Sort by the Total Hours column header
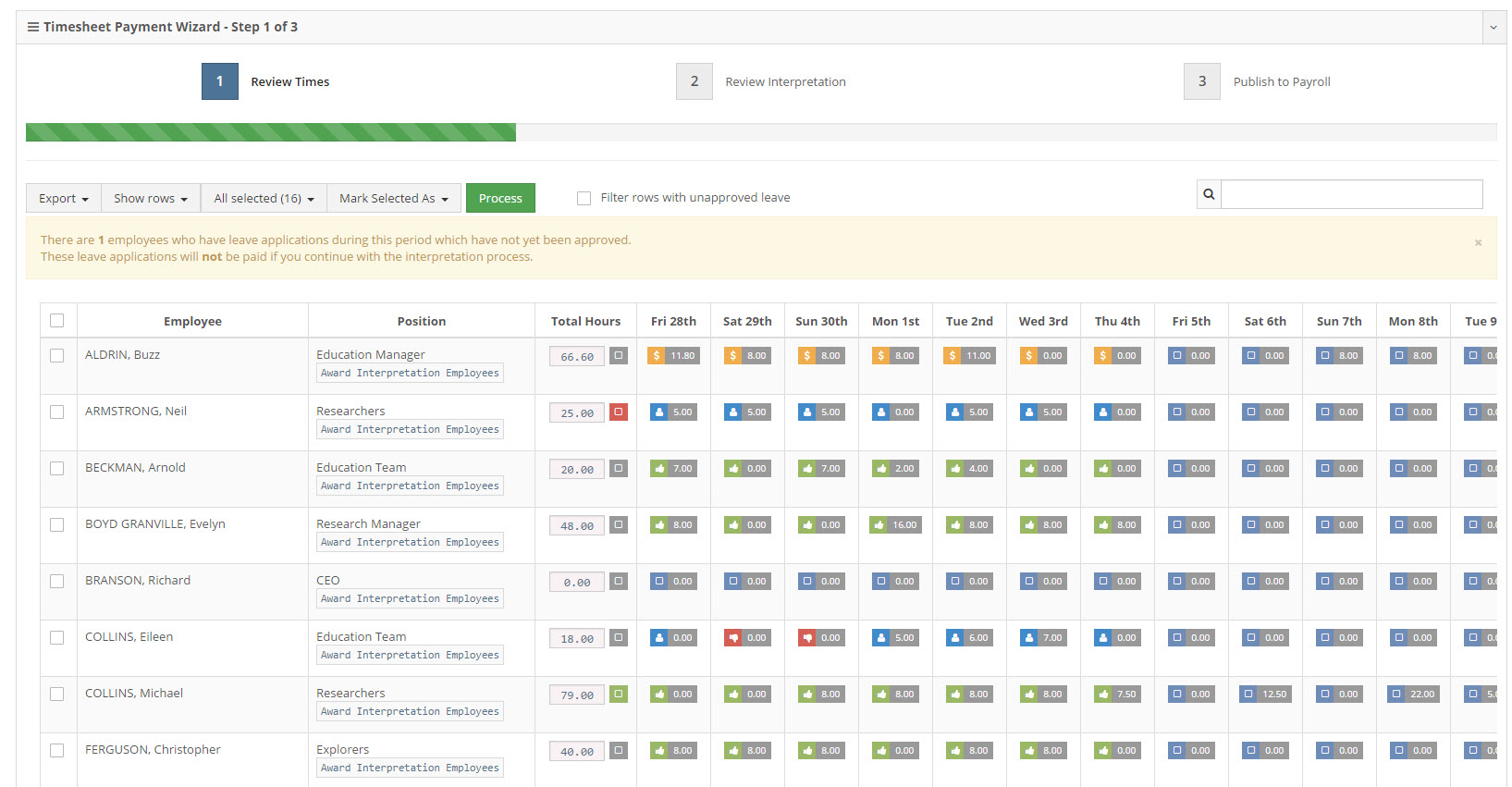This screenshot has width=1512, height=787. (x=585, y=321)
